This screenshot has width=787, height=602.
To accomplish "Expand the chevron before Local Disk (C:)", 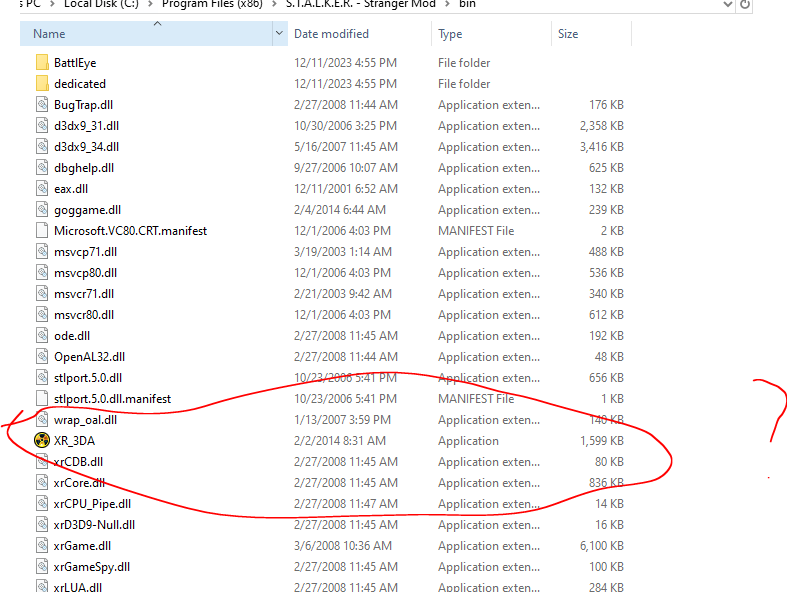I will 52,4.
